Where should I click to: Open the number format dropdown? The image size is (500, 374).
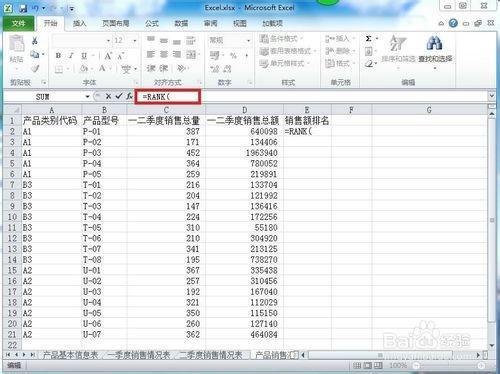(x=248, y=41)
